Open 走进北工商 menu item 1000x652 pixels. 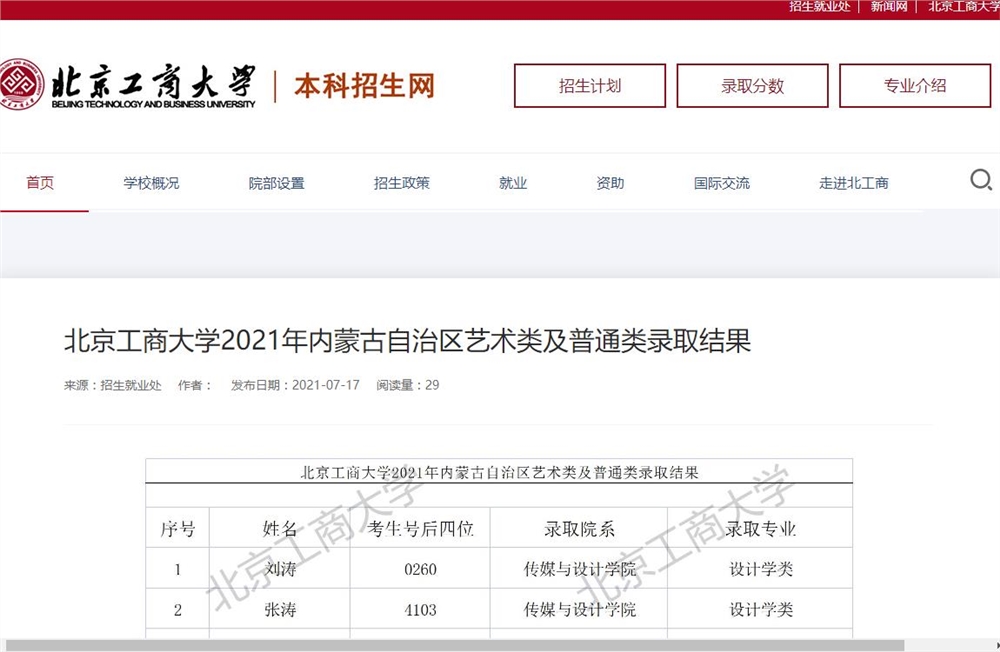click(x=854, y=183)
